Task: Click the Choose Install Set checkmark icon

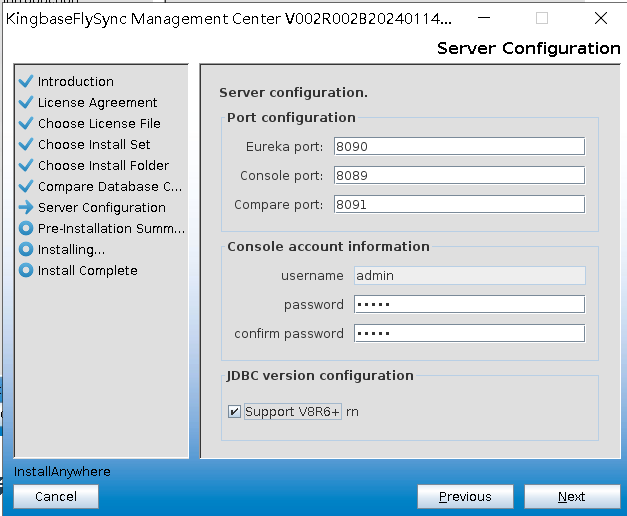Action: tap(26, 144)
